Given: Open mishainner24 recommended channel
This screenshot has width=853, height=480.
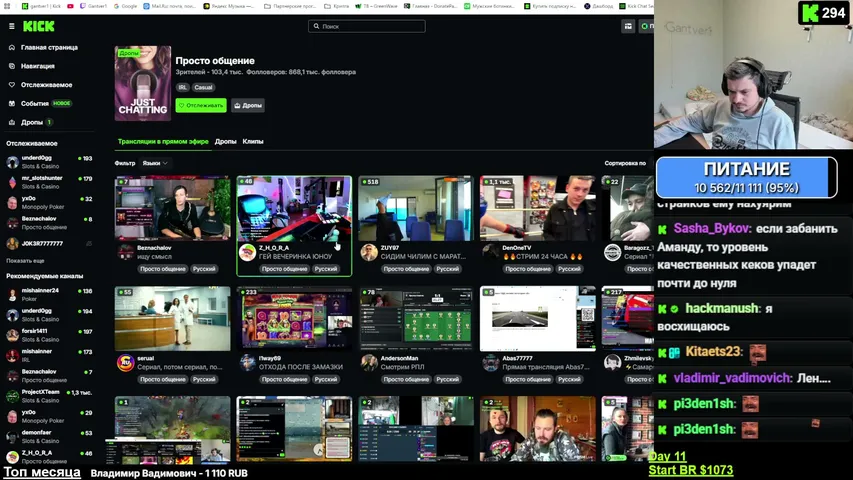Looking at the screenshot, I should tap(49, 294).
